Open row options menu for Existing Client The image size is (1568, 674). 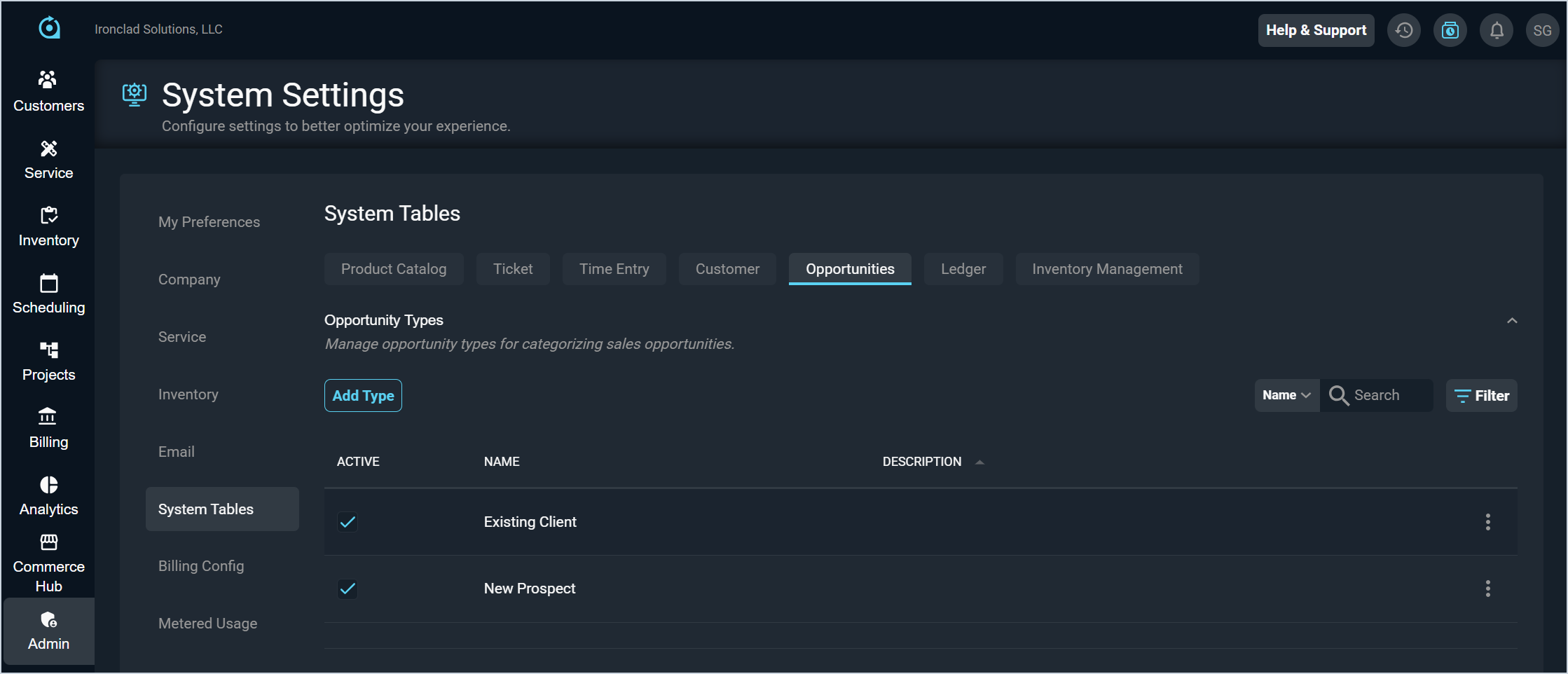1487,522
